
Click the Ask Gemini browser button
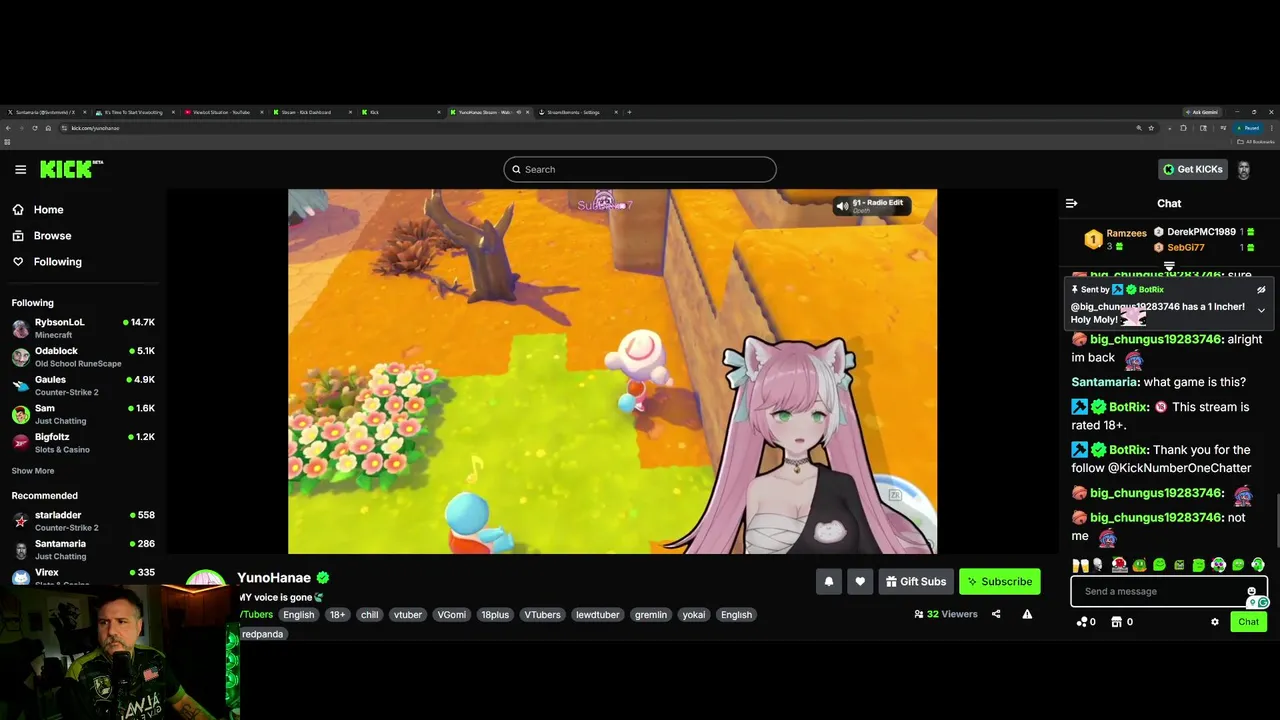(1203, 112)
